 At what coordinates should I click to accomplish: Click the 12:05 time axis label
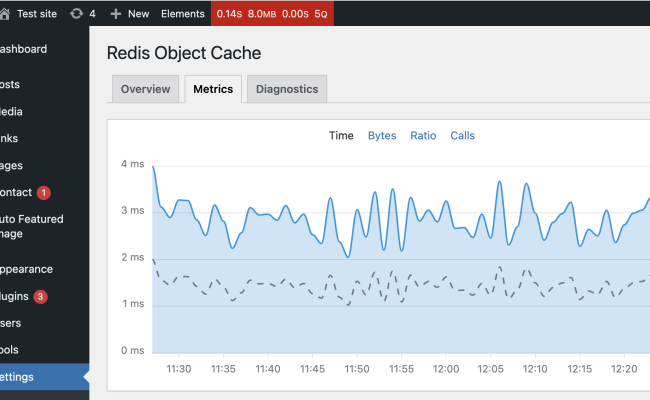(491, 369)
